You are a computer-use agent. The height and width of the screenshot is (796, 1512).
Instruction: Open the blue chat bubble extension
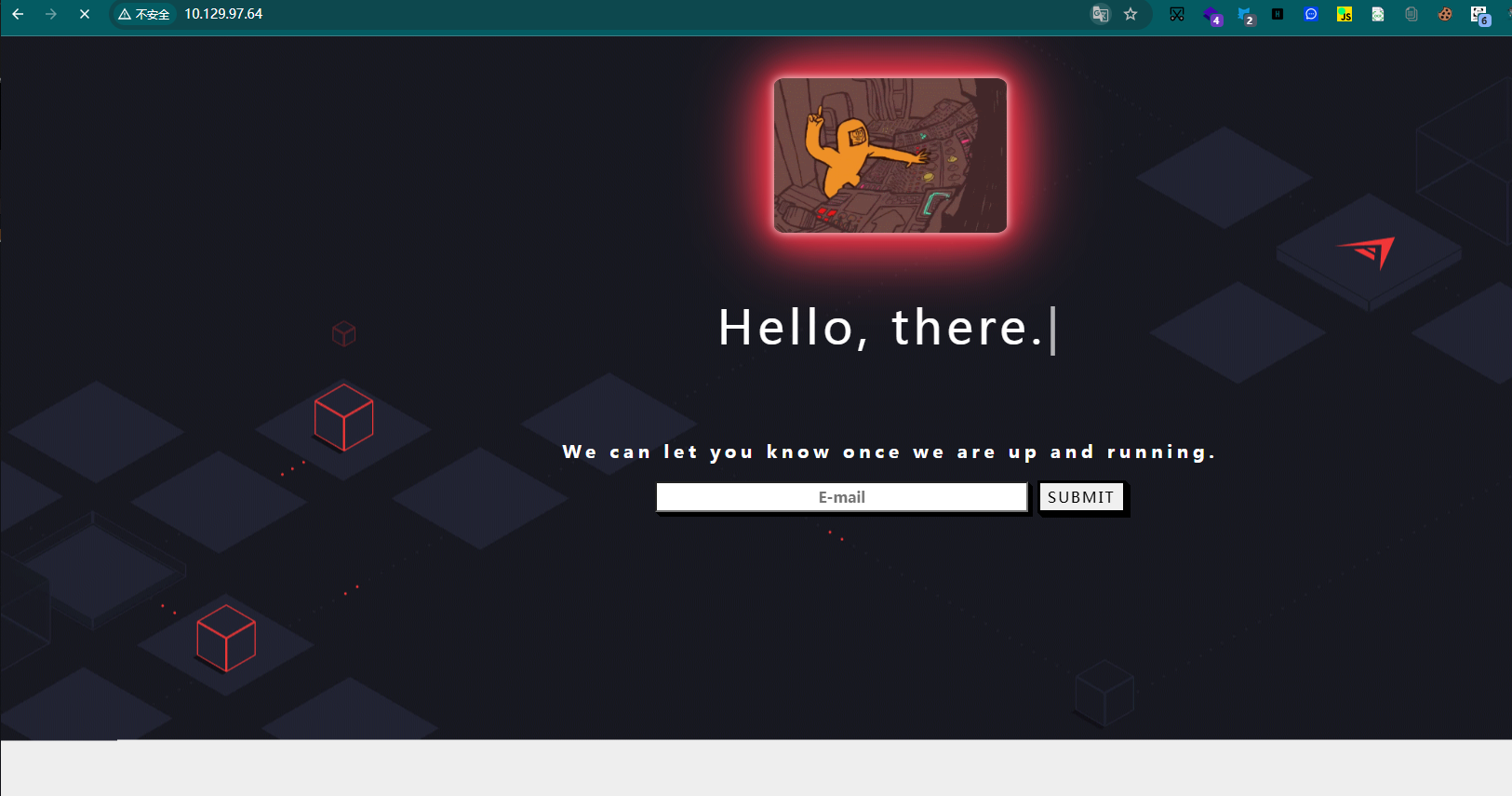(x=1311, y=14)
